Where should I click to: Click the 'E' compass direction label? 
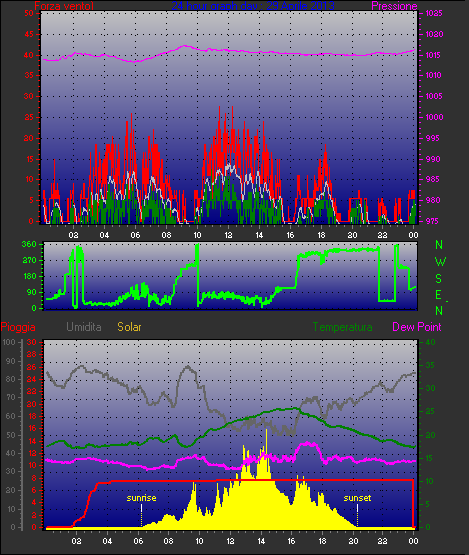pos(439,295)
